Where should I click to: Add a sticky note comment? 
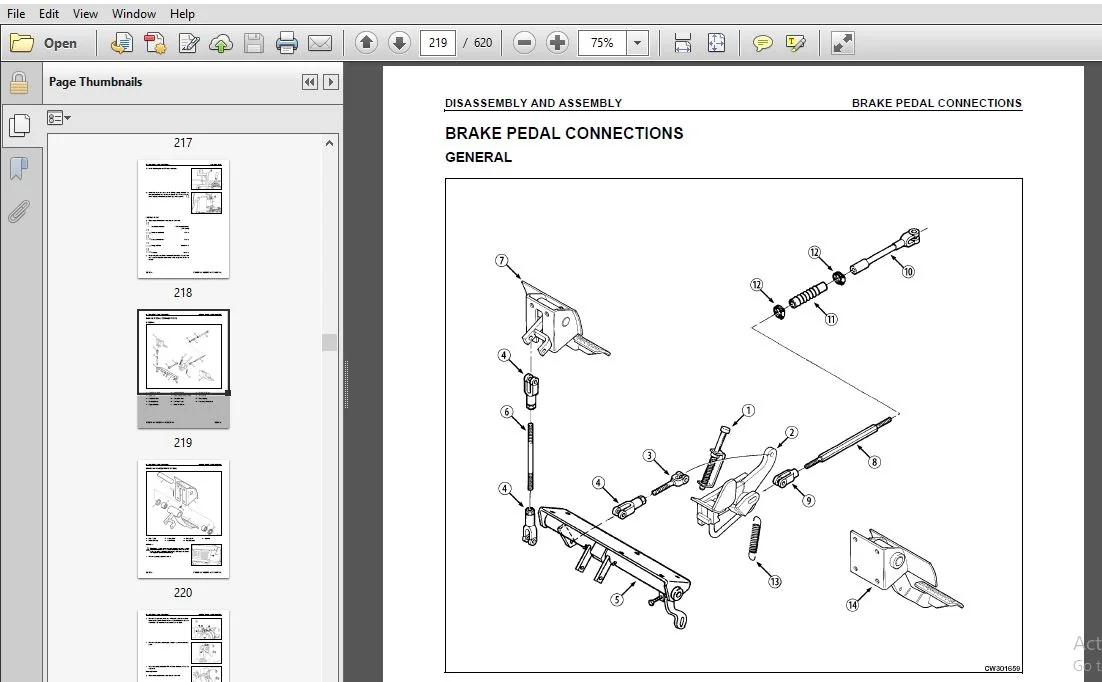(x=763, y=43)
